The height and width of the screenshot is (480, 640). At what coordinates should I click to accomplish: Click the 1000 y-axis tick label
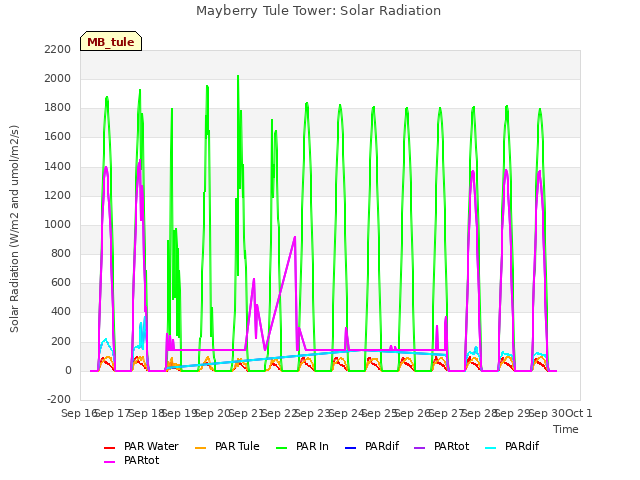(58, 224)
